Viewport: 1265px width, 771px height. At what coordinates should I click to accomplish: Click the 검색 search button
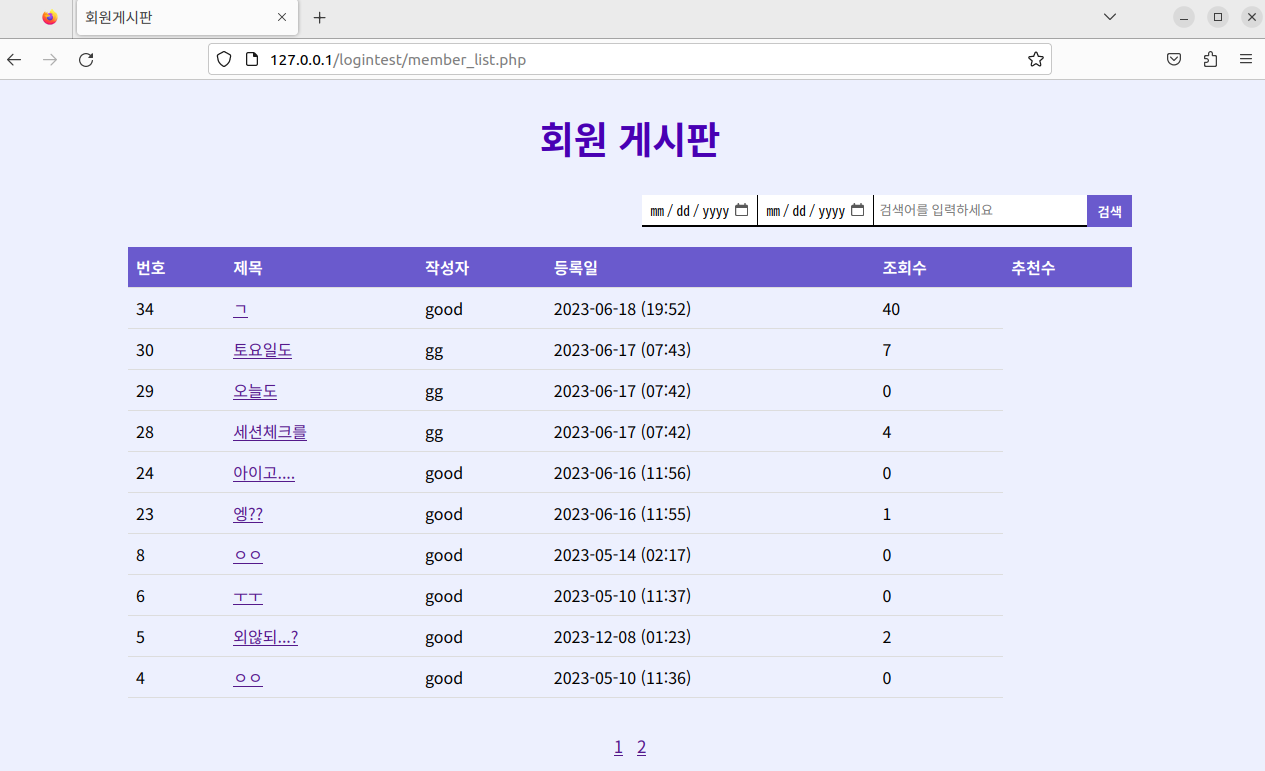1109,211
